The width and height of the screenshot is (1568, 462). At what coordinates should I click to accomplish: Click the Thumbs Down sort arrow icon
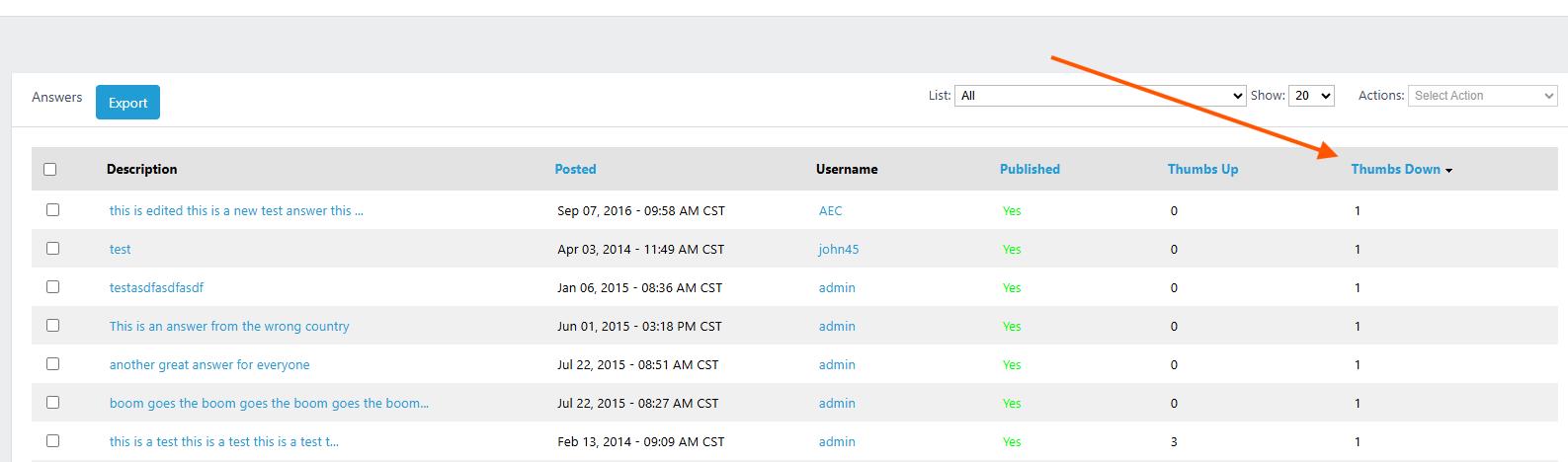point(1448,171)
